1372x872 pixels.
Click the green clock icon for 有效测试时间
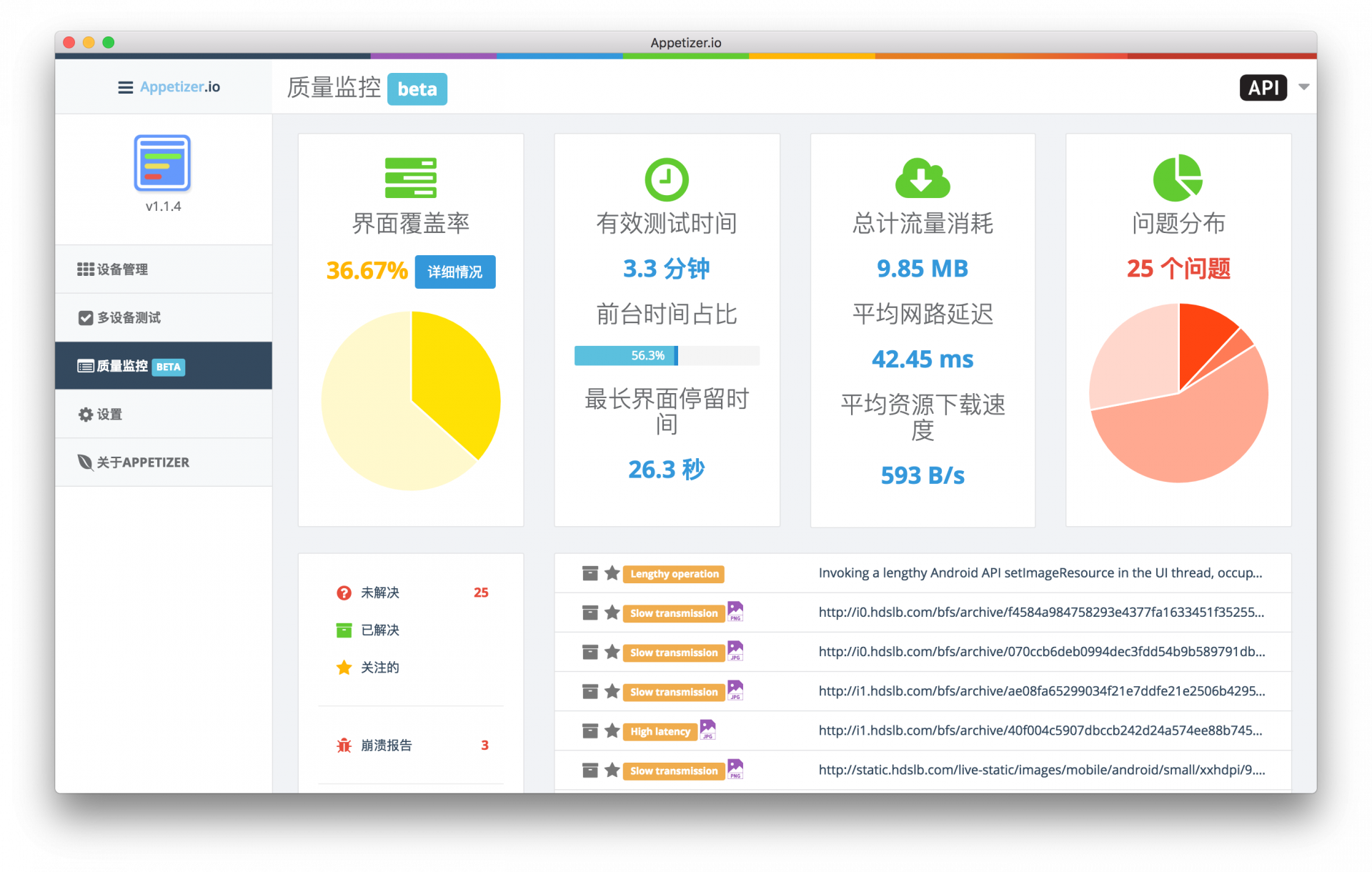tap(667, 179)
